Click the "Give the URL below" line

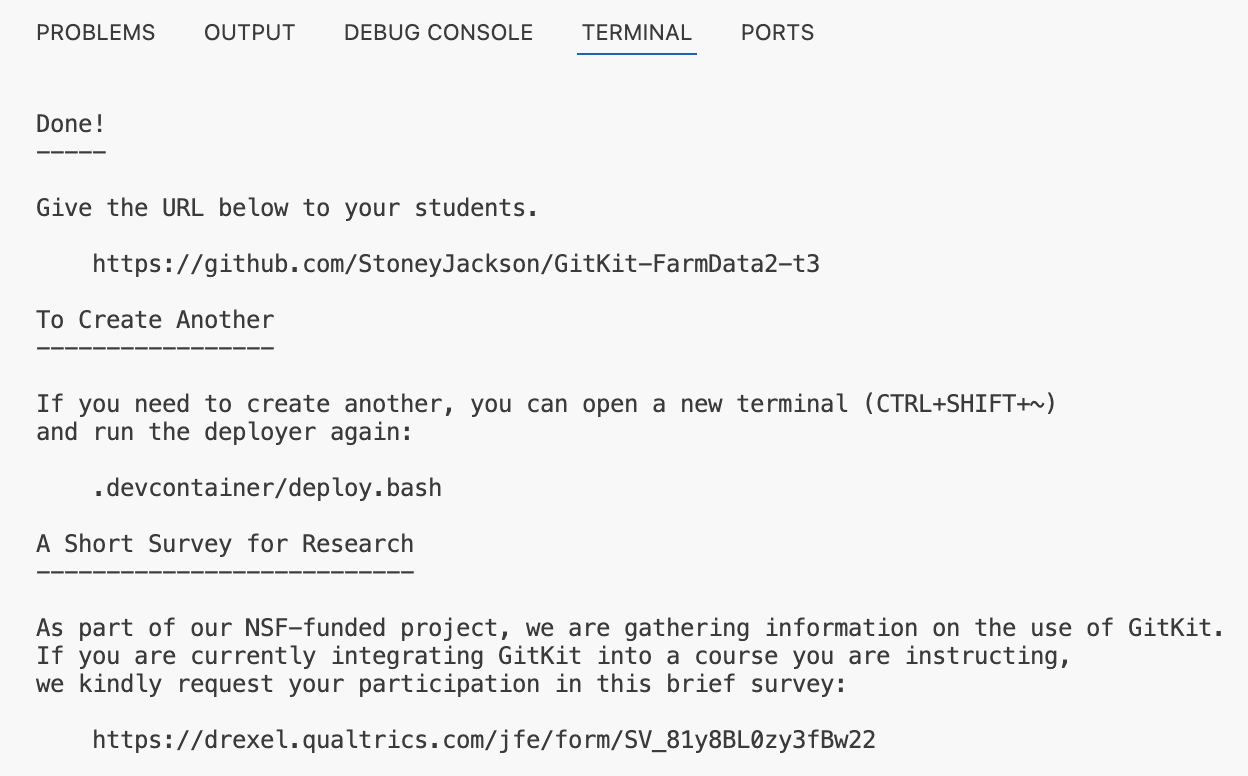point(287,209)
